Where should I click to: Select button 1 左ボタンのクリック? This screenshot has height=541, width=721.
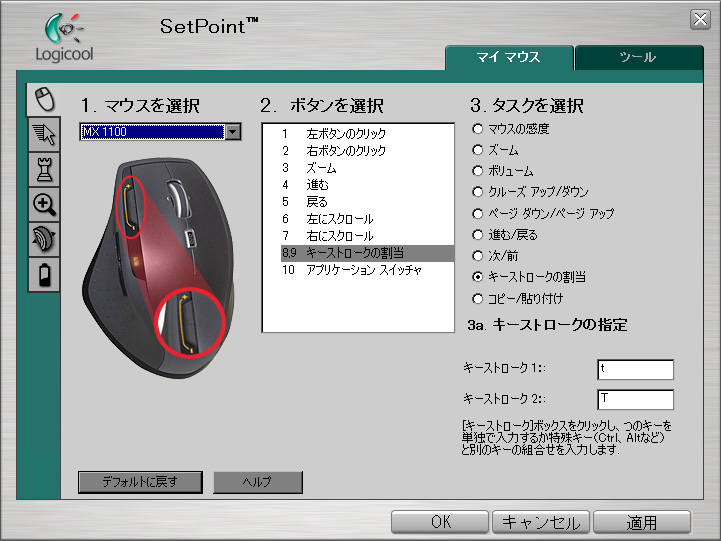[x=367, y=134]
